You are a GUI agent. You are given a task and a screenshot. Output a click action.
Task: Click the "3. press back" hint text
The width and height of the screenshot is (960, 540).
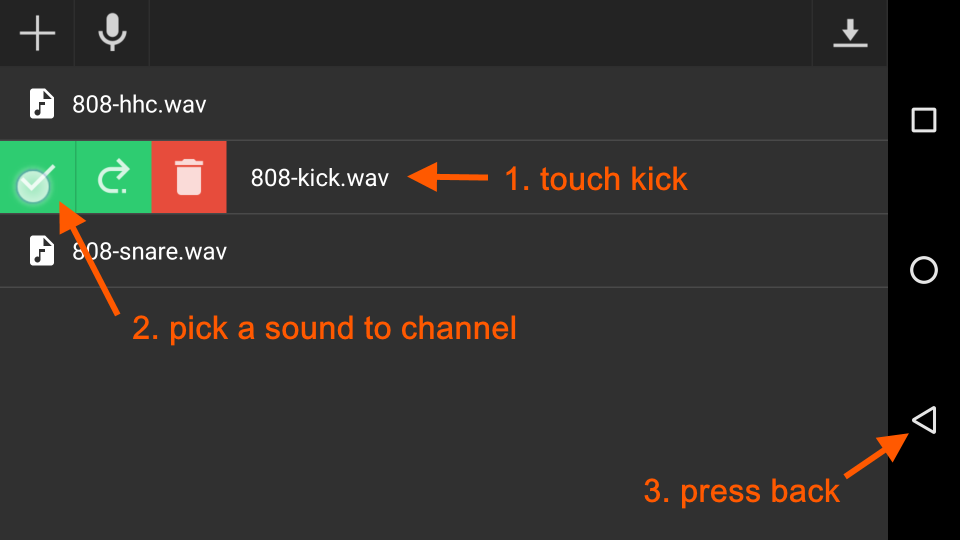point(741,491)
